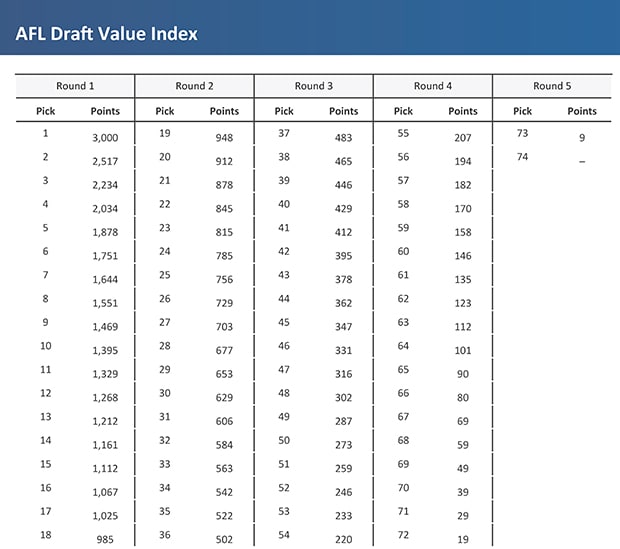This screenshot has width=620, height=549.
Task: Click the points value '522'
Action: click(x=224, y=516)
